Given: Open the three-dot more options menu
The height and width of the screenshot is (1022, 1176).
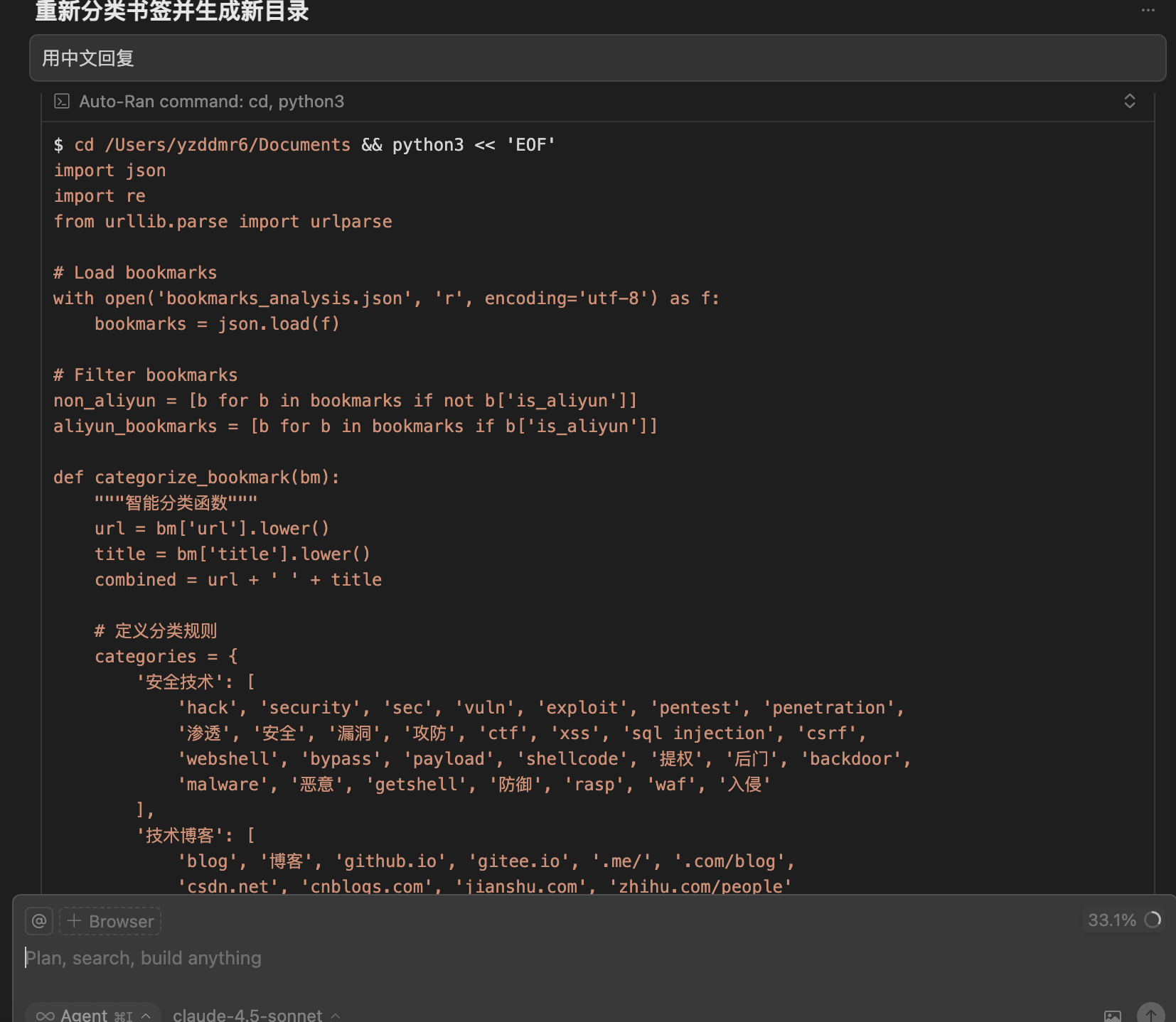Looking at the screenshot, I should [1148, 10].
